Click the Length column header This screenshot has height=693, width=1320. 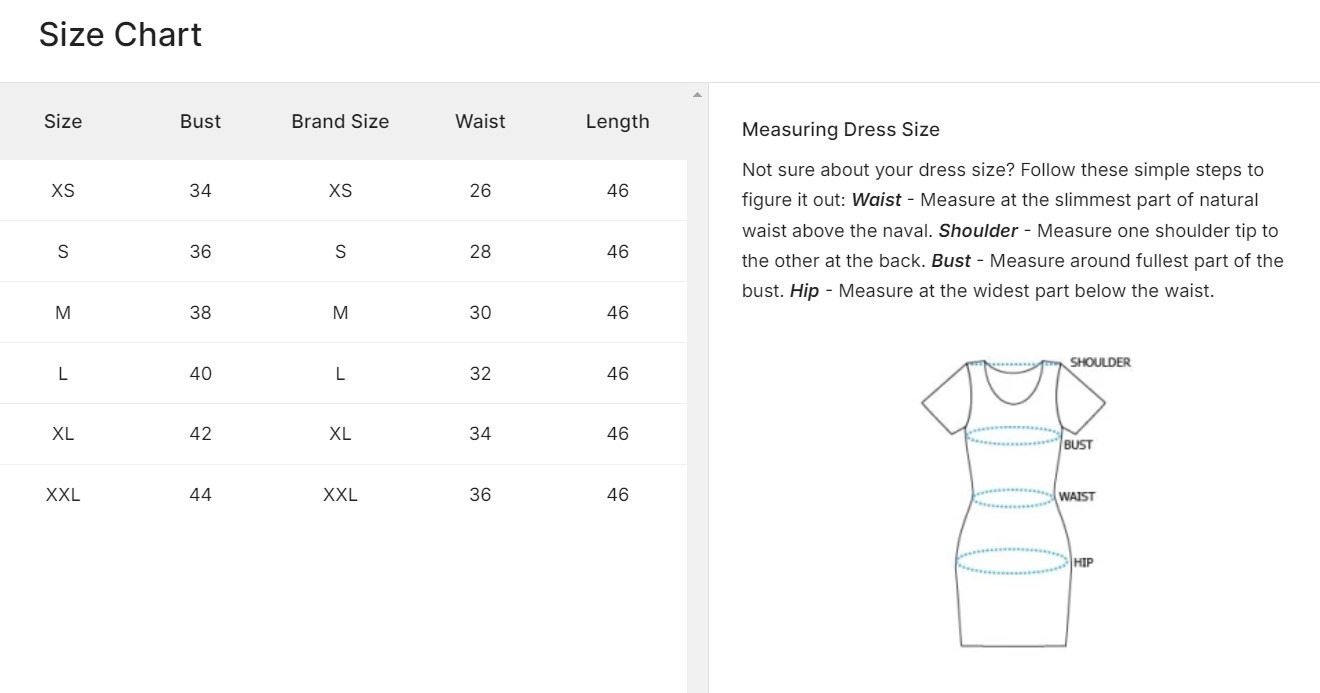click(617, 121)
